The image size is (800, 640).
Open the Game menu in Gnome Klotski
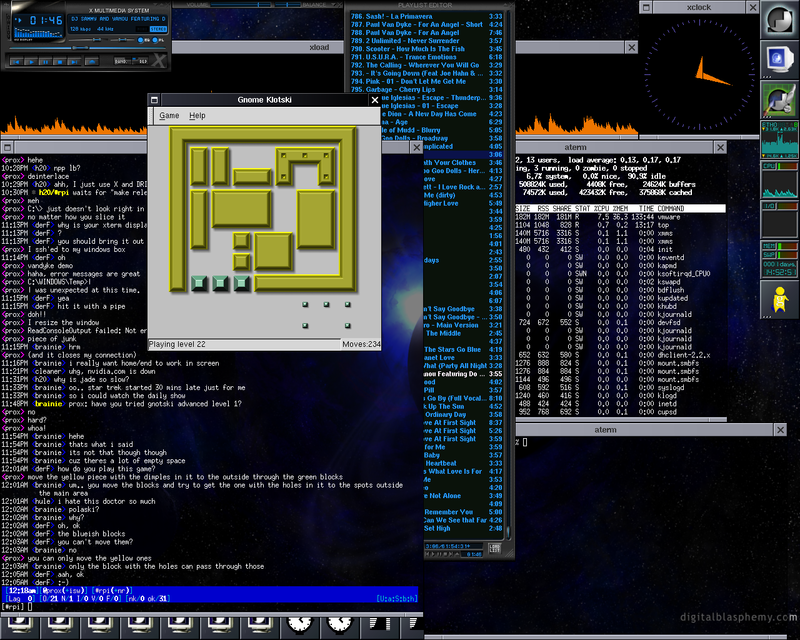click(x=169, y=115)
